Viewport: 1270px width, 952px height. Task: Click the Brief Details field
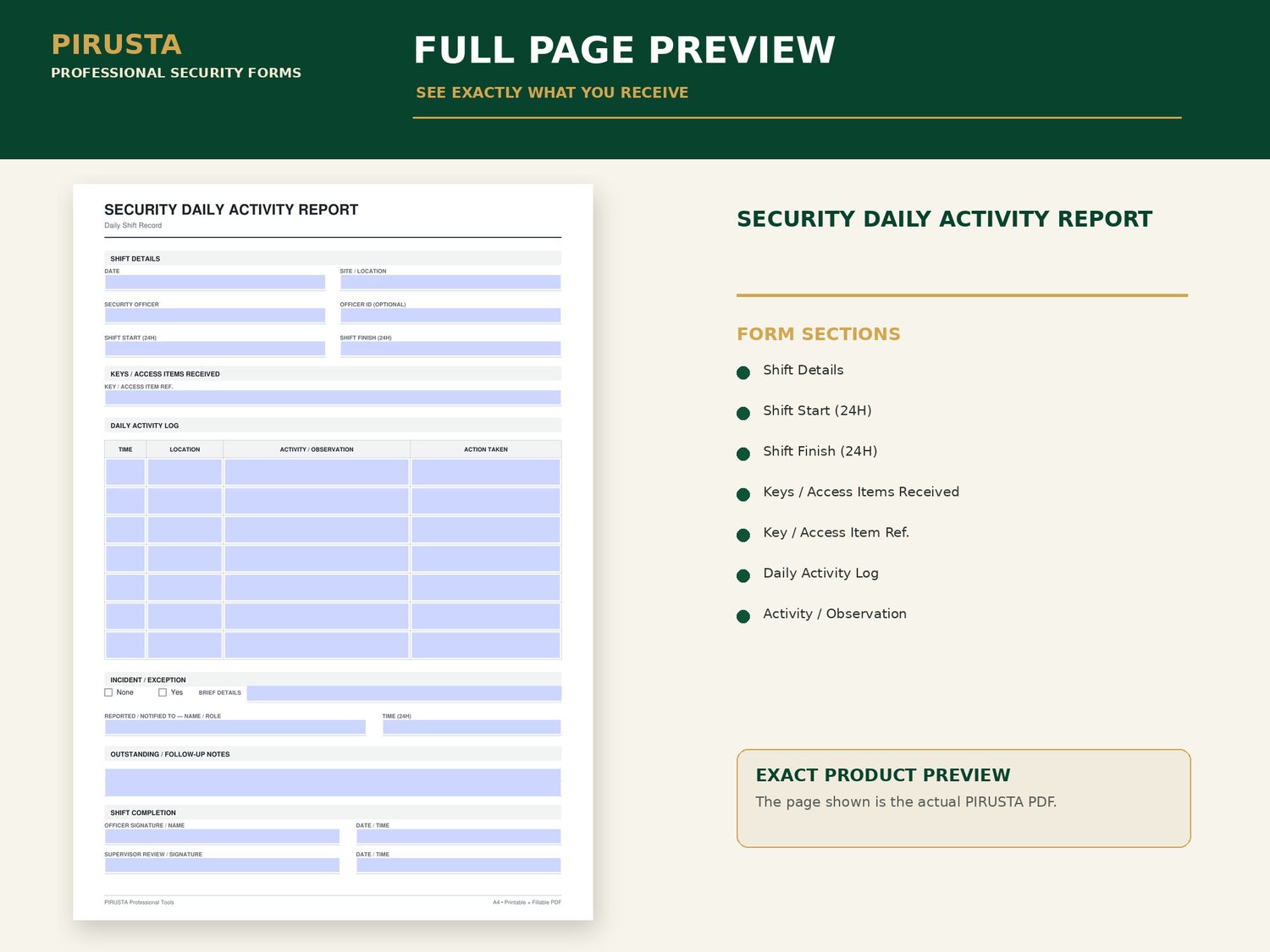pyautogui.click(x=404, y=693)
